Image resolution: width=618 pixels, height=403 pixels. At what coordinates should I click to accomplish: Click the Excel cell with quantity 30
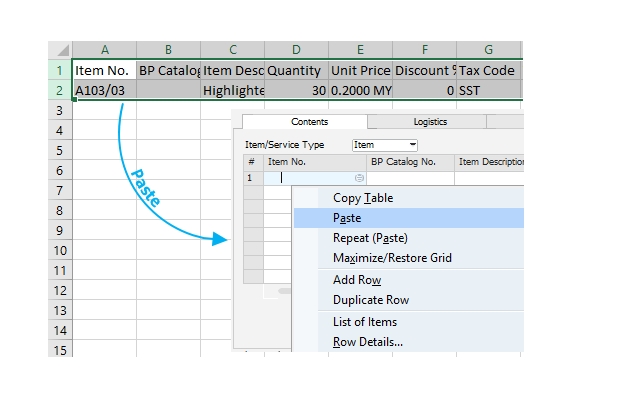[296, 90]
